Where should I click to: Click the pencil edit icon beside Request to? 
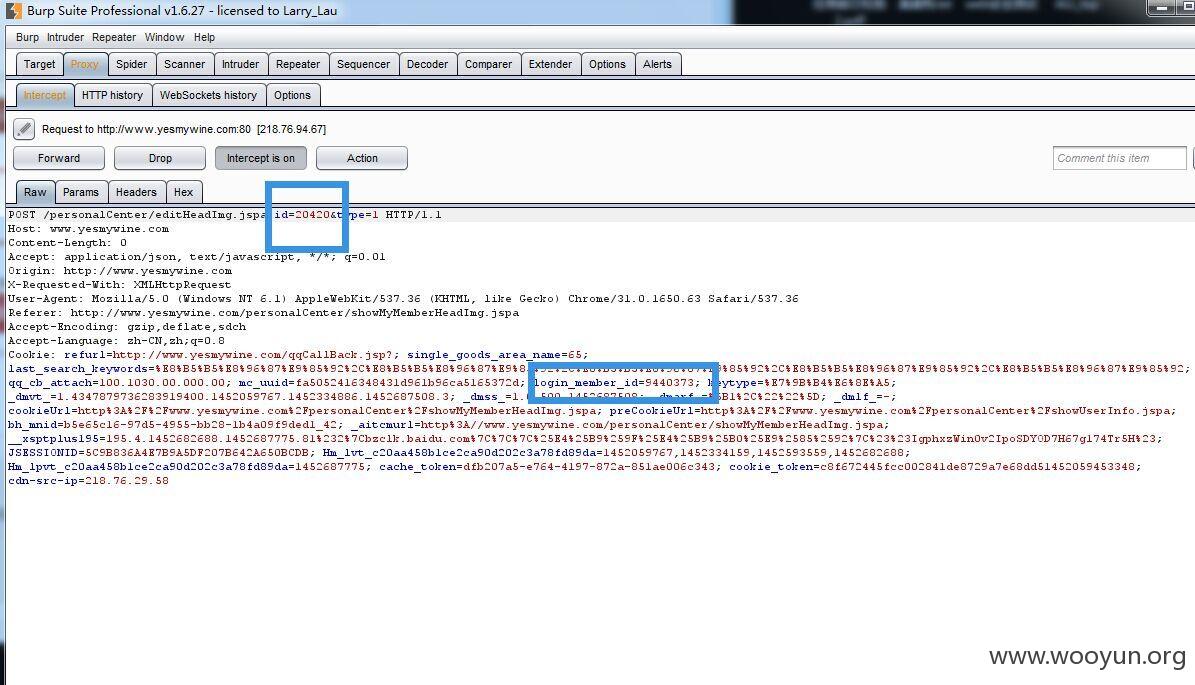pyautogui.click(x=24, y=129)
